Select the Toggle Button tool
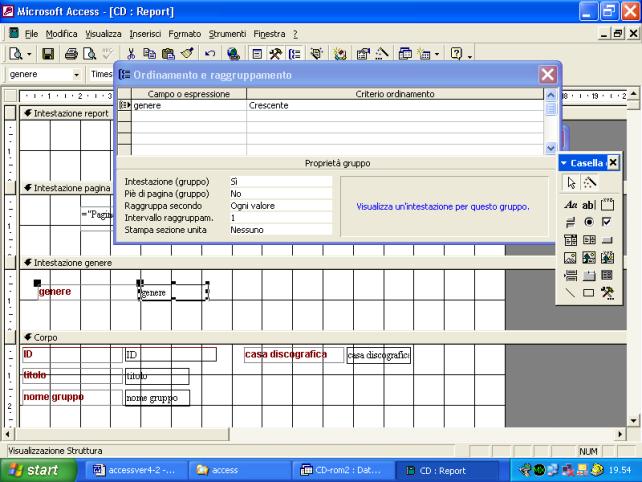Screen dimensions: 642x482 pos(570,222)
